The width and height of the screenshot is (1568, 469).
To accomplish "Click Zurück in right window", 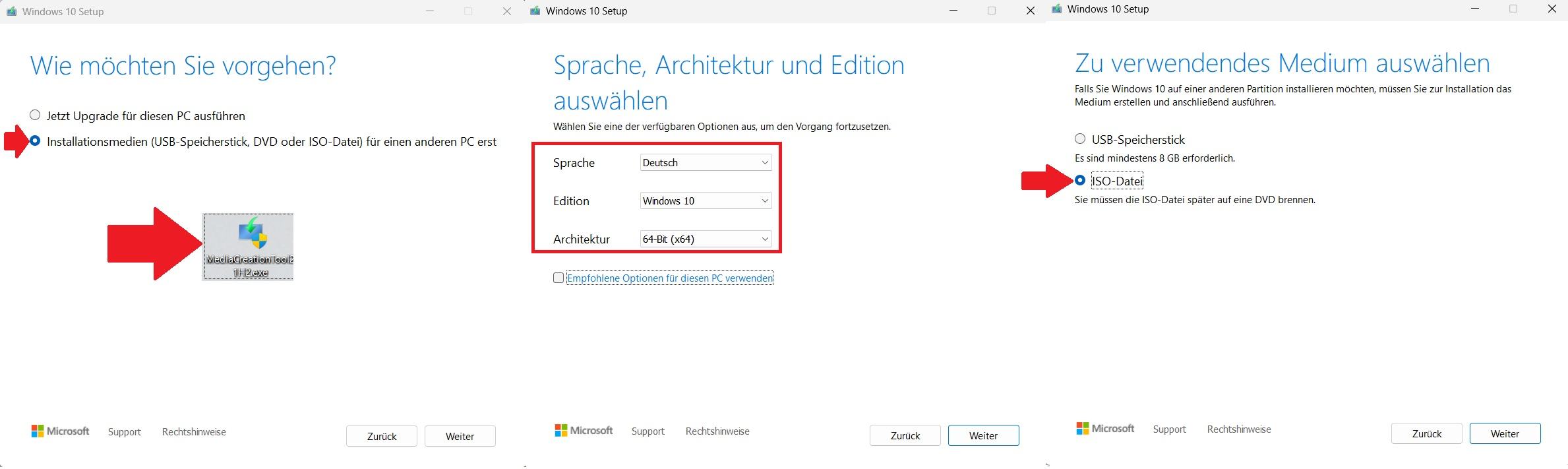I will click(1427, 433).
